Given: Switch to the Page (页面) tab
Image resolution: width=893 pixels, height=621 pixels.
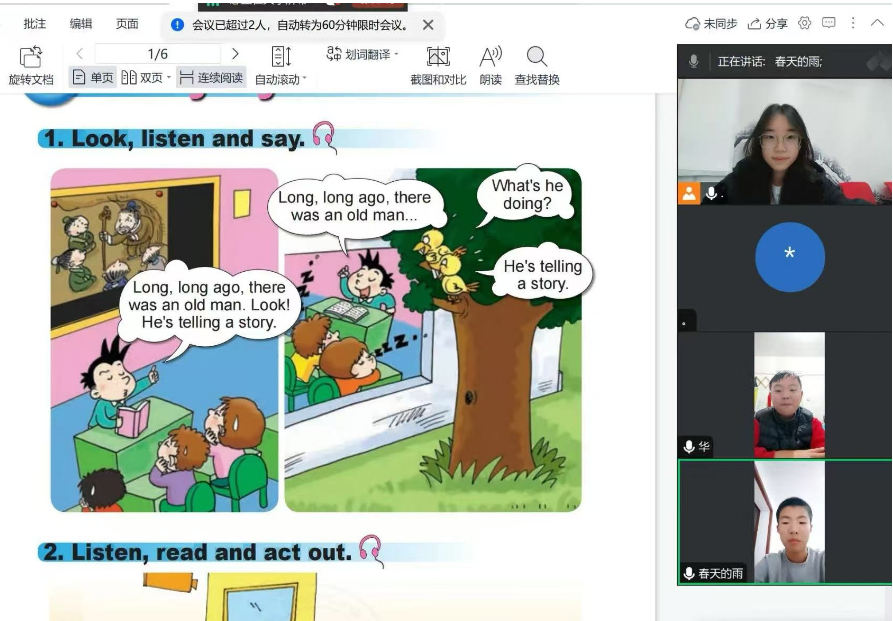Looking at the screenshot, I should [127, 24].
